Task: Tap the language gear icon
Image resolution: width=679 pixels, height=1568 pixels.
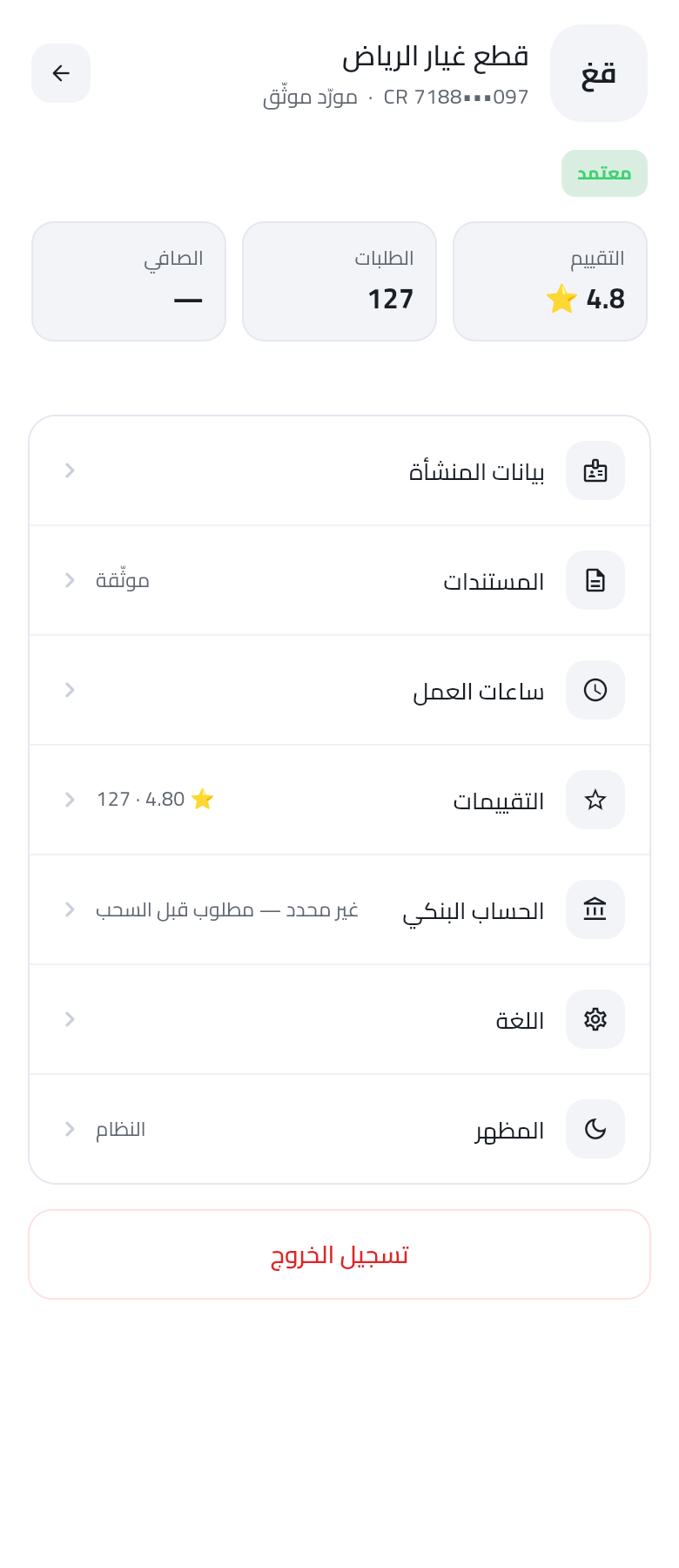Action: pos(595,1019)
